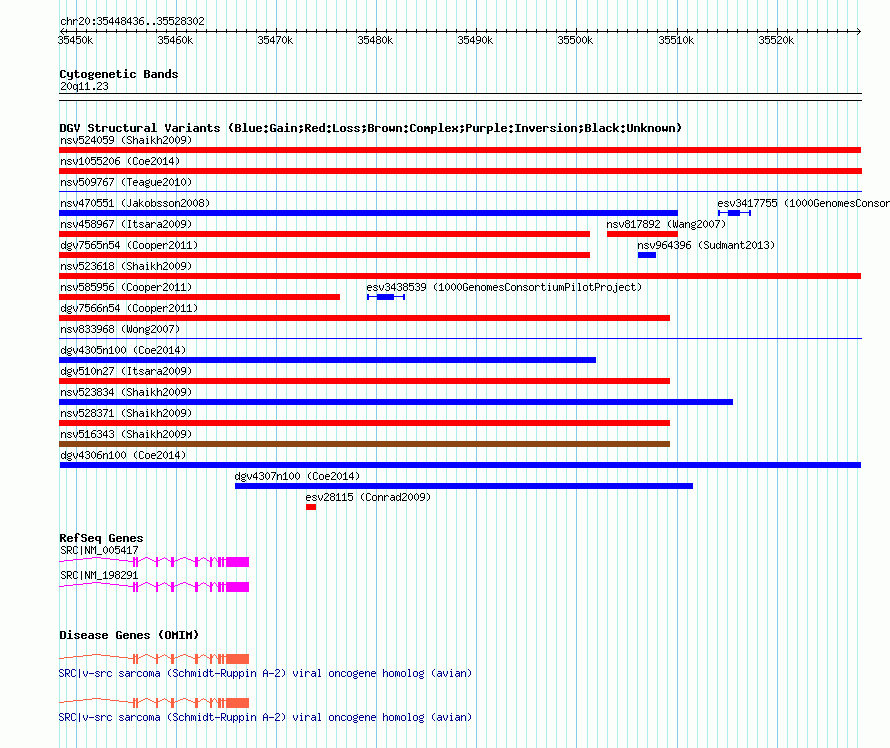Open the nsv509767 (Teague2010) variant label
Viewport: 890px width, 748px height.
pos(126,182)
